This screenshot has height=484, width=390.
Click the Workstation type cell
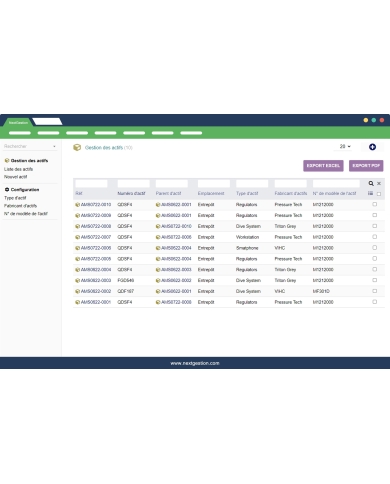pos(247,237)
